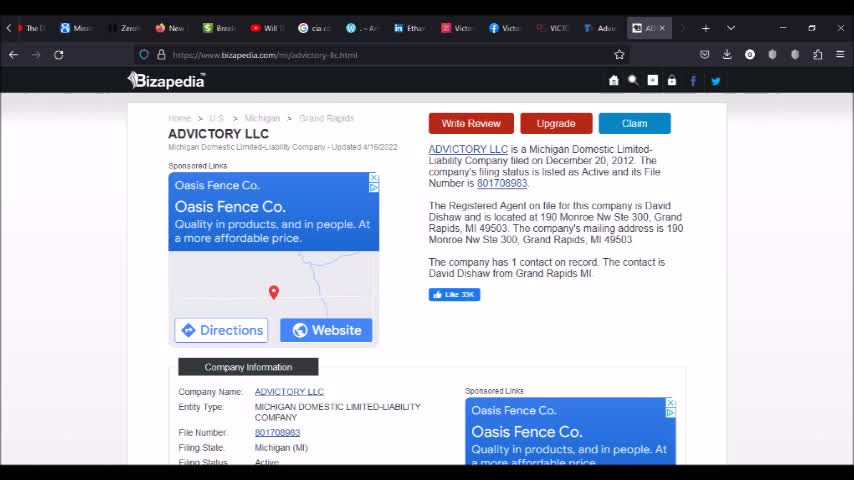Open the Bizapedia search magnifier icon
This screenshot has width=854, height=480.
point(633,81)
